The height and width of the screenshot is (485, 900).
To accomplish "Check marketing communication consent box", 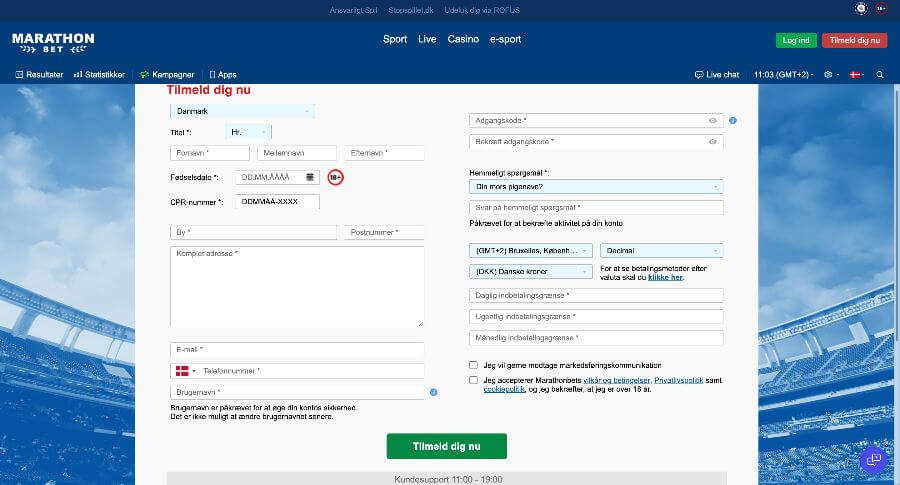I will point(473,365).
